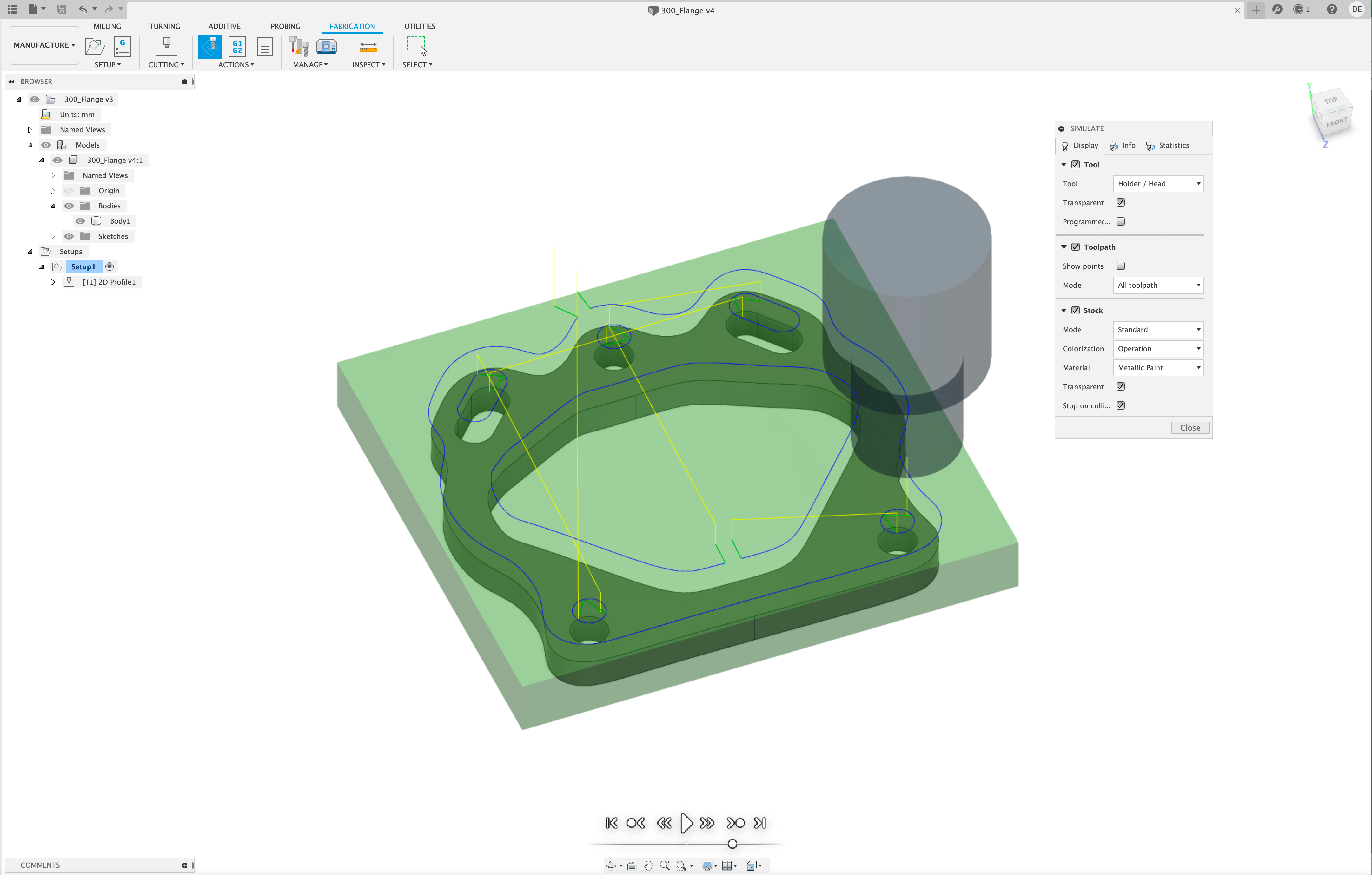The image size is (1372, 875).
Task: Open the Metallic Paint material dropdown
Action: (1158, 367)
